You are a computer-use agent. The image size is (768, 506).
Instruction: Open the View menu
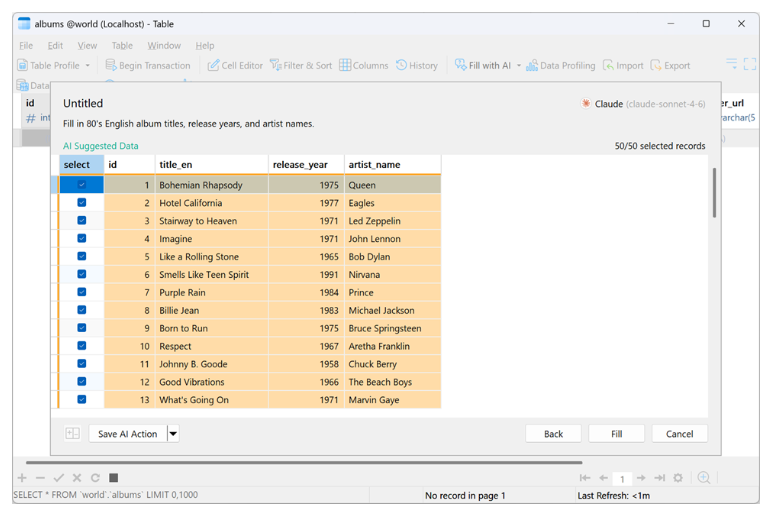[x=87, y=46]
